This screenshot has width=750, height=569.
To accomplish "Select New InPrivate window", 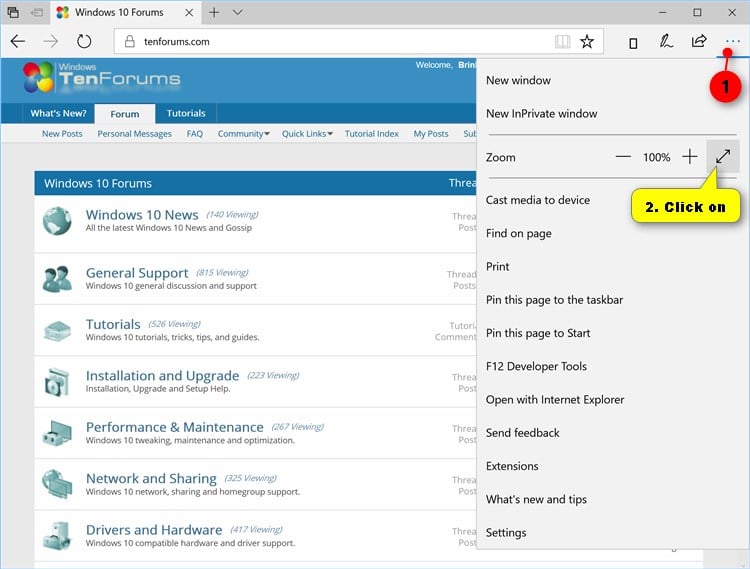I will click(x=541, y=114).
